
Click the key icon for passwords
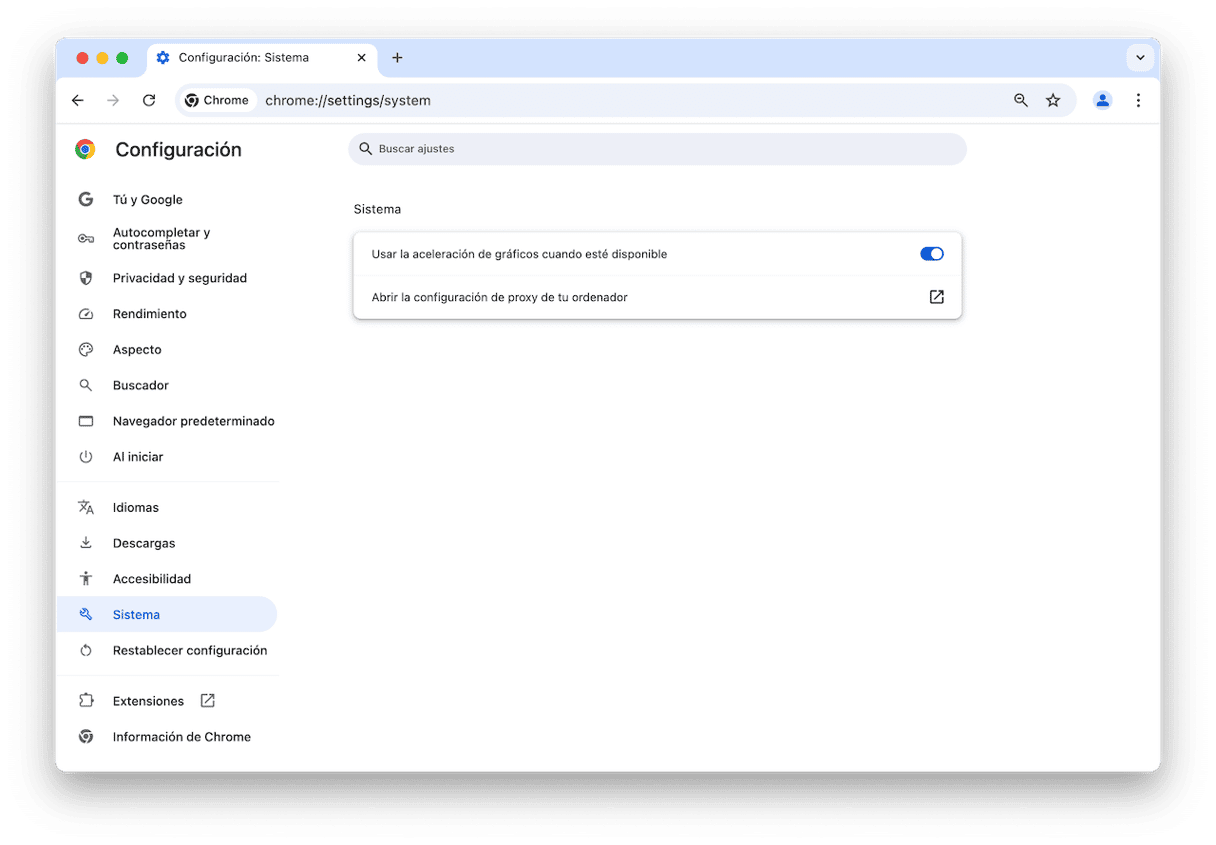(x=86, y=239)
